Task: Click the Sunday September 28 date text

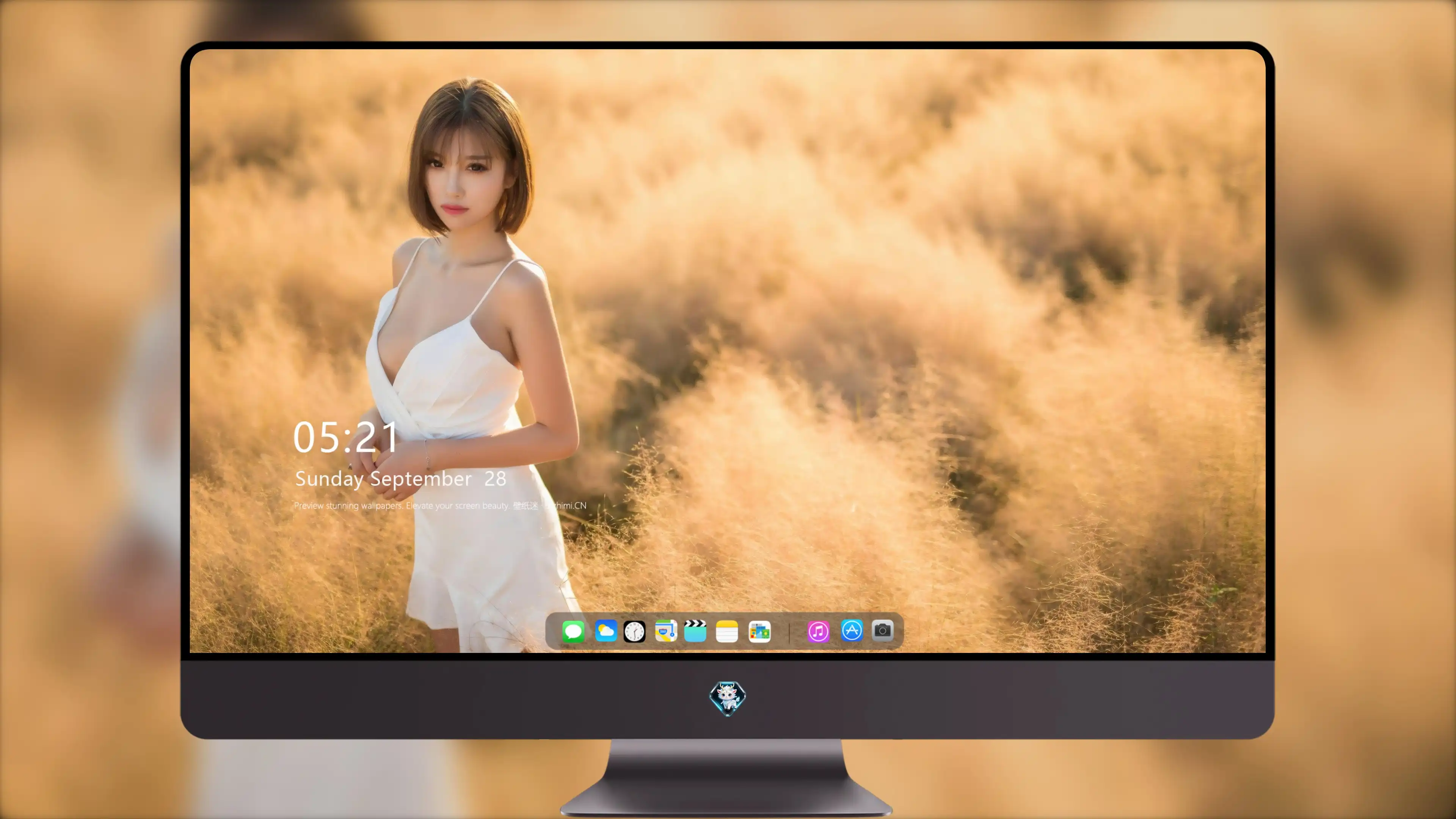Action: 400,479
